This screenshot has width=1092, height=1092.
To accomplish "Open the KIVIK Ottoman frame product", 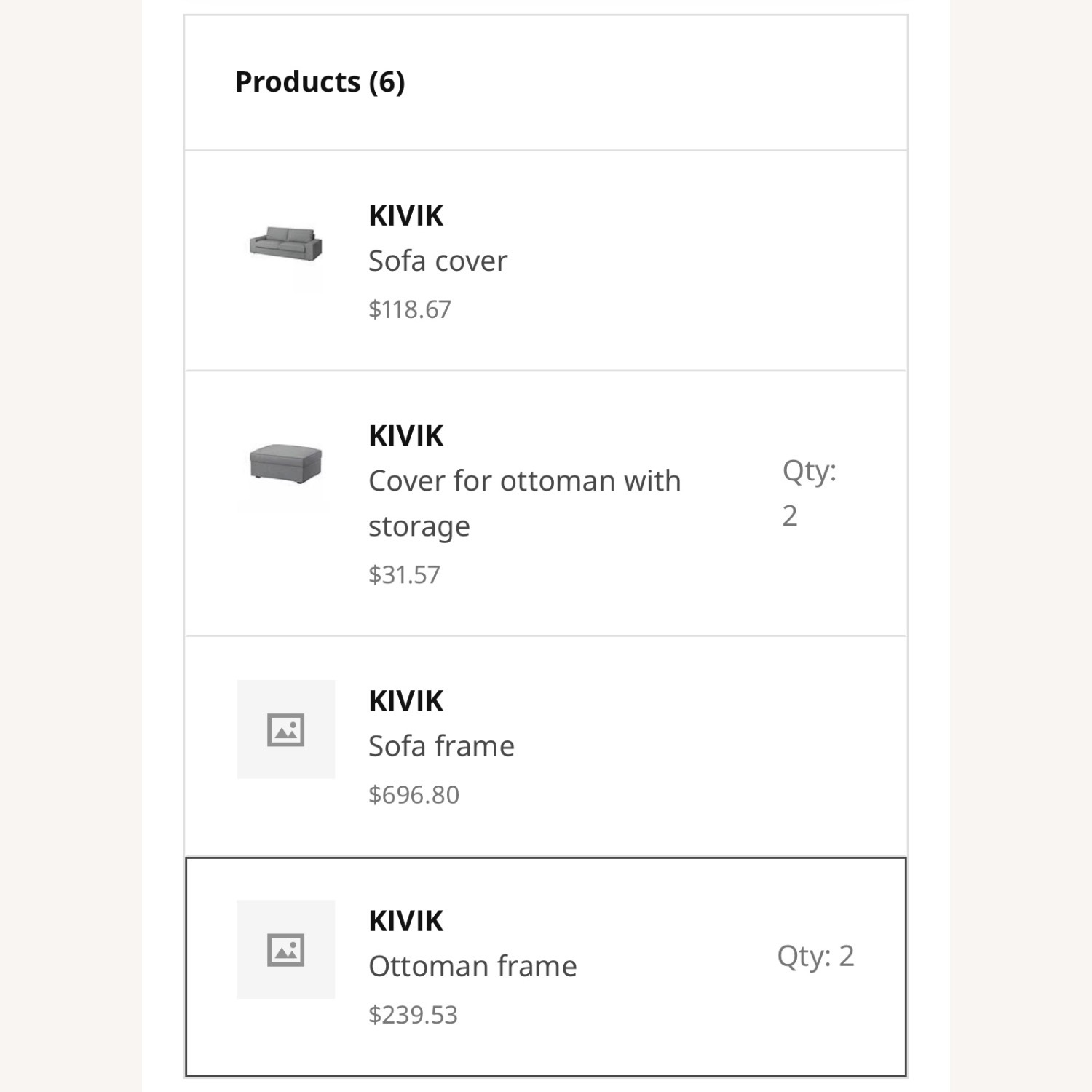I will 472,966.
